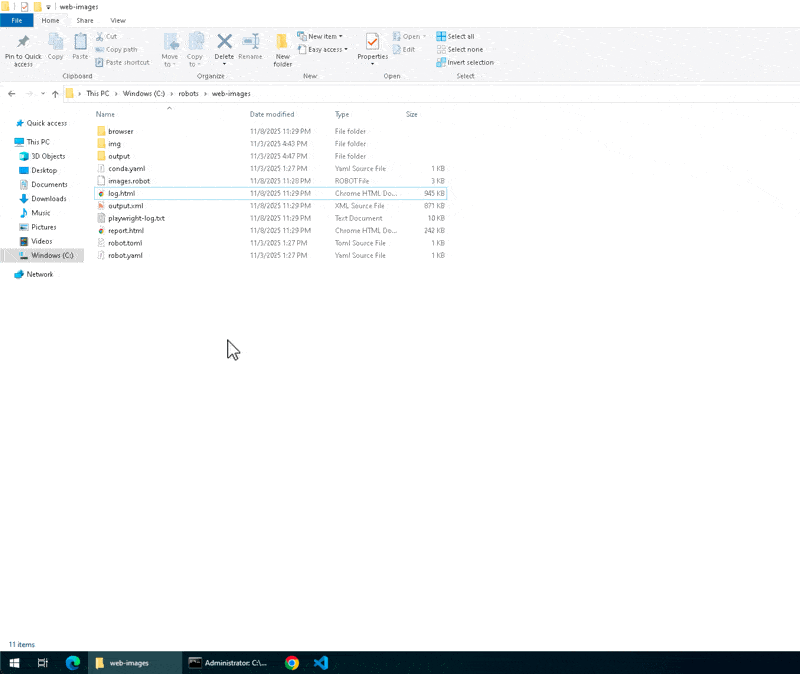Open Visual Studio Code from the taskbar
800x674 pixels.
click(321, 662)
